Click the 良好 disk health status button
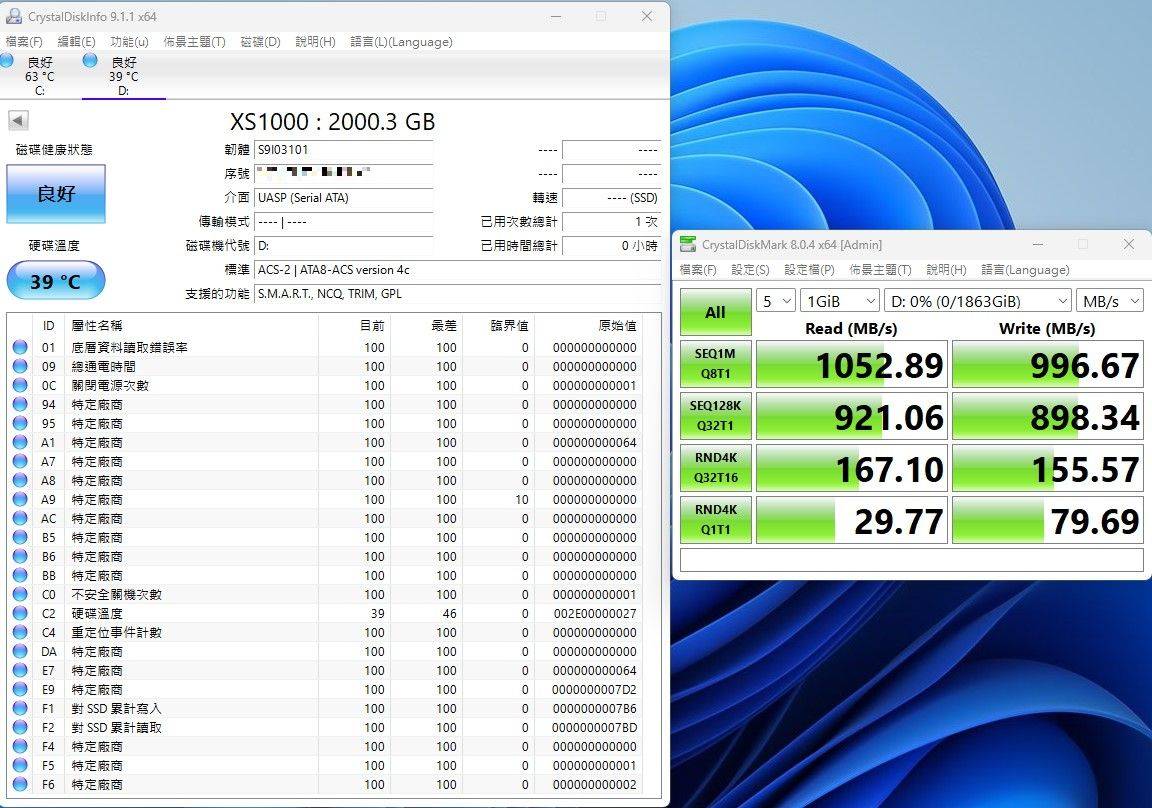 click(56, 194)
